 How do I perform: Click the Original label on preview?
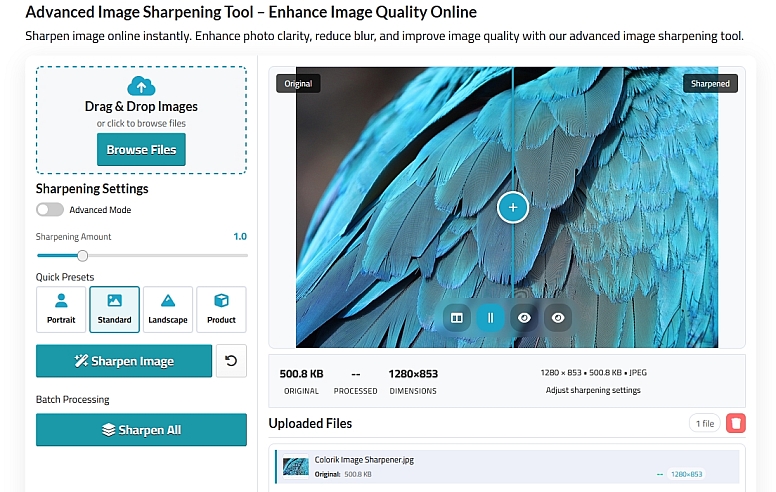click(x=298, y=84)
